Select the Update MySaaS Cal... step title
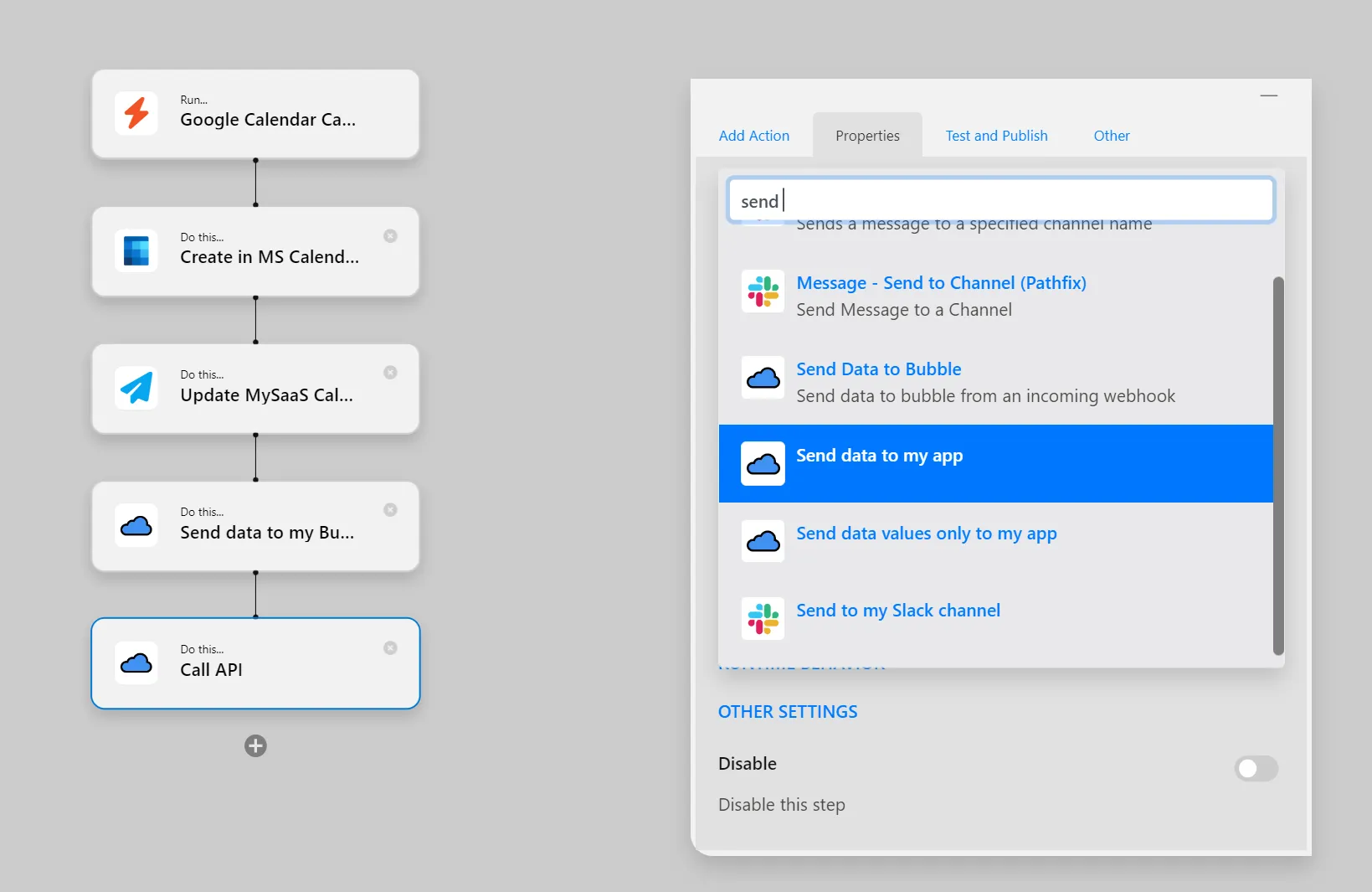The image size is (1372, 892). pyautogui.click(x=266, y=394)
